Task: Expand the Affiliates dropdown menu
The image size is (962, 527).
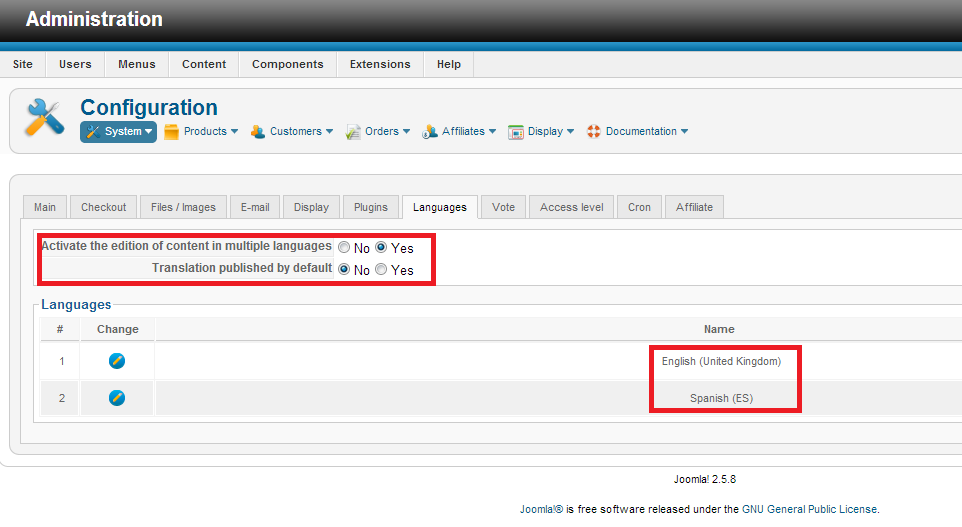Action: point(459,131)
